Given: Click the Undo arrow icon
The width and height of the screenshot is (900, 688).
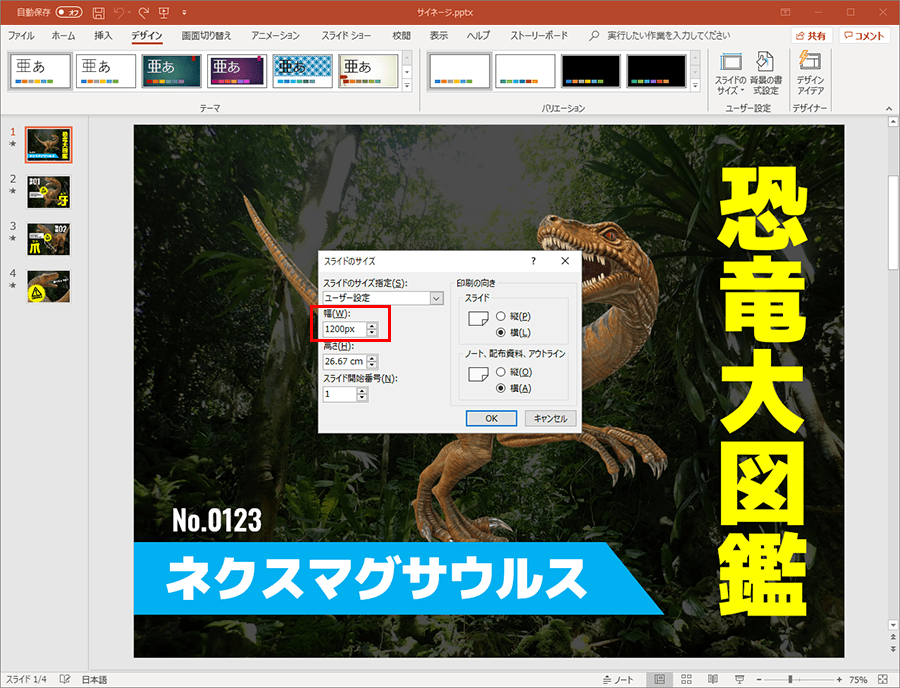Looking at the screenshot, I should pos(120,12).
